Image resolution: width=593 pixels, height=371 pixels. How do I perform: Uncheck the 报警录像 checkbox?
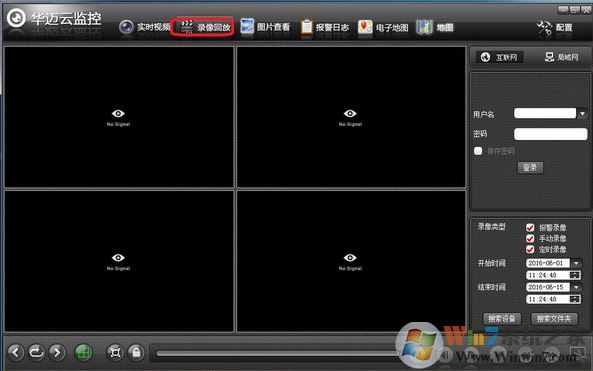pyautogui.click(x=530, y=227)
